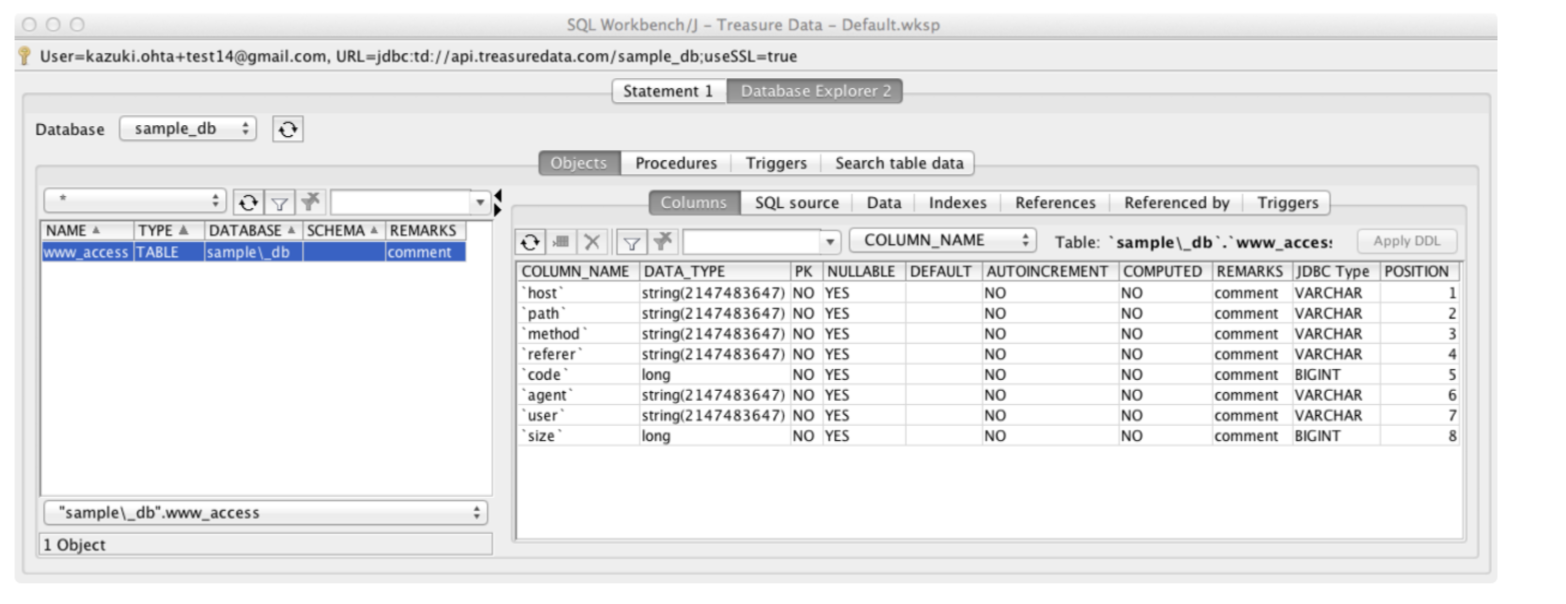The width and height of the screenshot is (1566, 604).
Task: Click the refresh icon next to the Database selector
Action: point(288,130)
